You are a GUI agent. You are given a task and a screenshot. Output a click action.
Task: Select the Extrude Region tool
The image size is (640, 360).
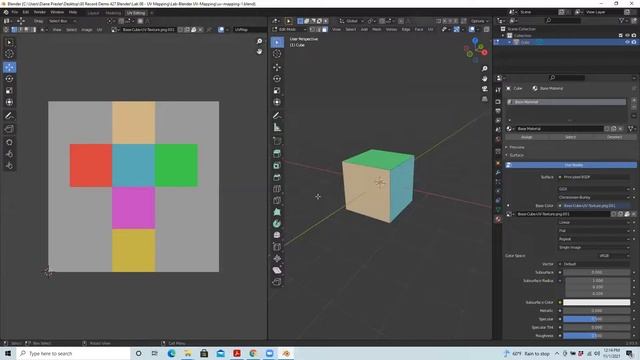[x=277, y=153]
